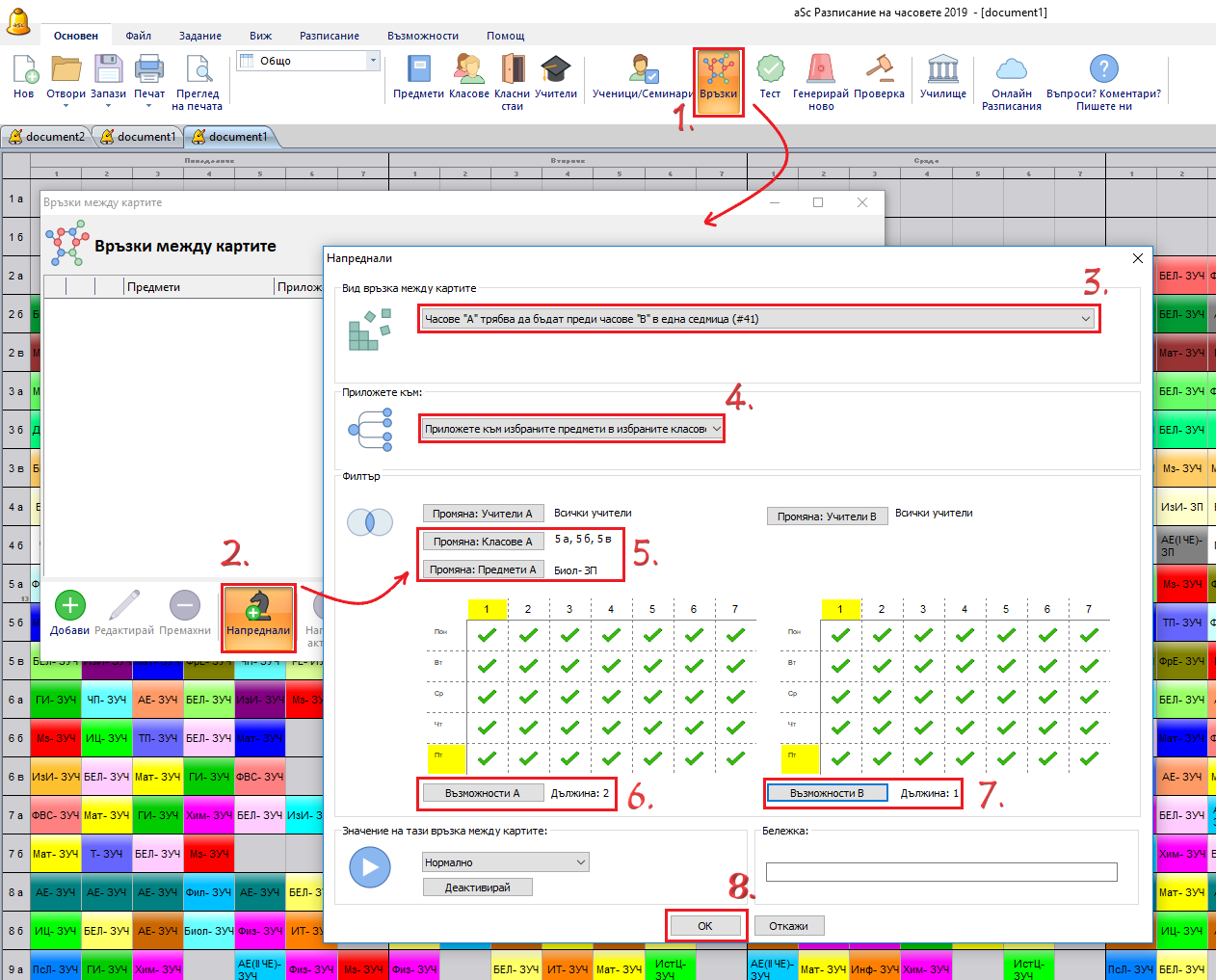The height and width of the screenshot is (980, 1216).
Task: Click the Печат printer icon
Action: click(148, 70)
